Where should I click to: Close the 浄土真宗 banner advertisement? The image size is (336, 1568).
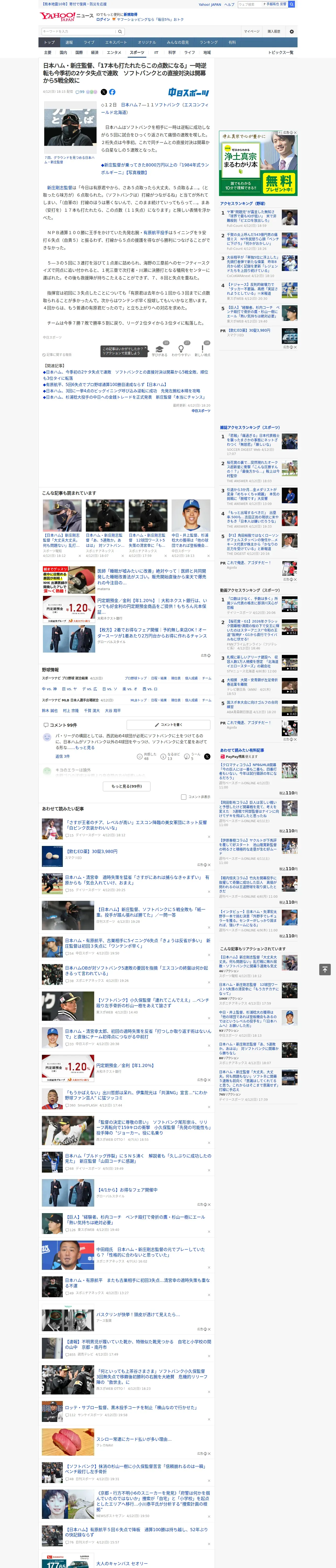point(295,133)
